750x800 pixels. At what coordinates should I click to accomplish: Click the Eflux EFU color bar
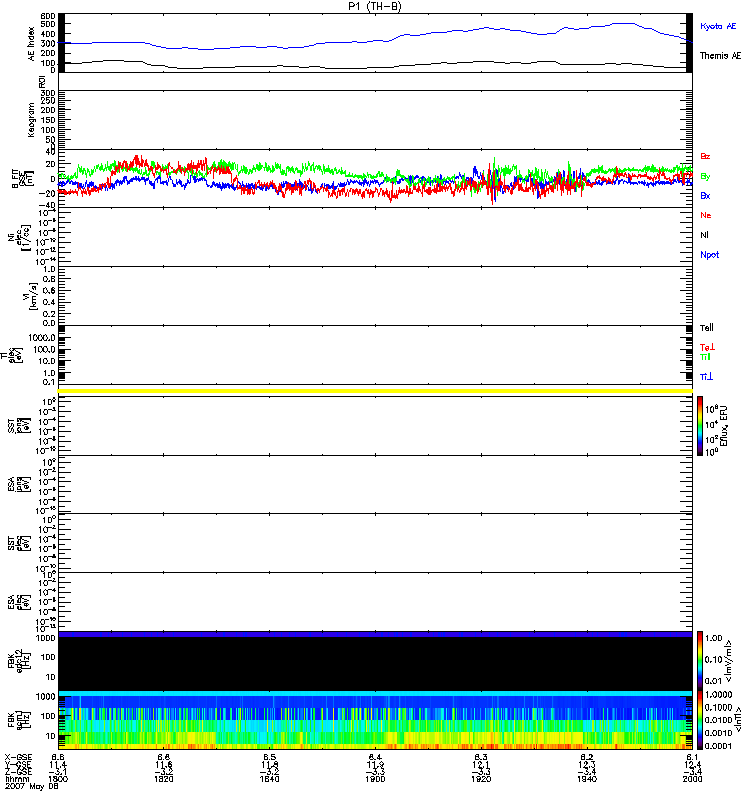pos(700,426)
